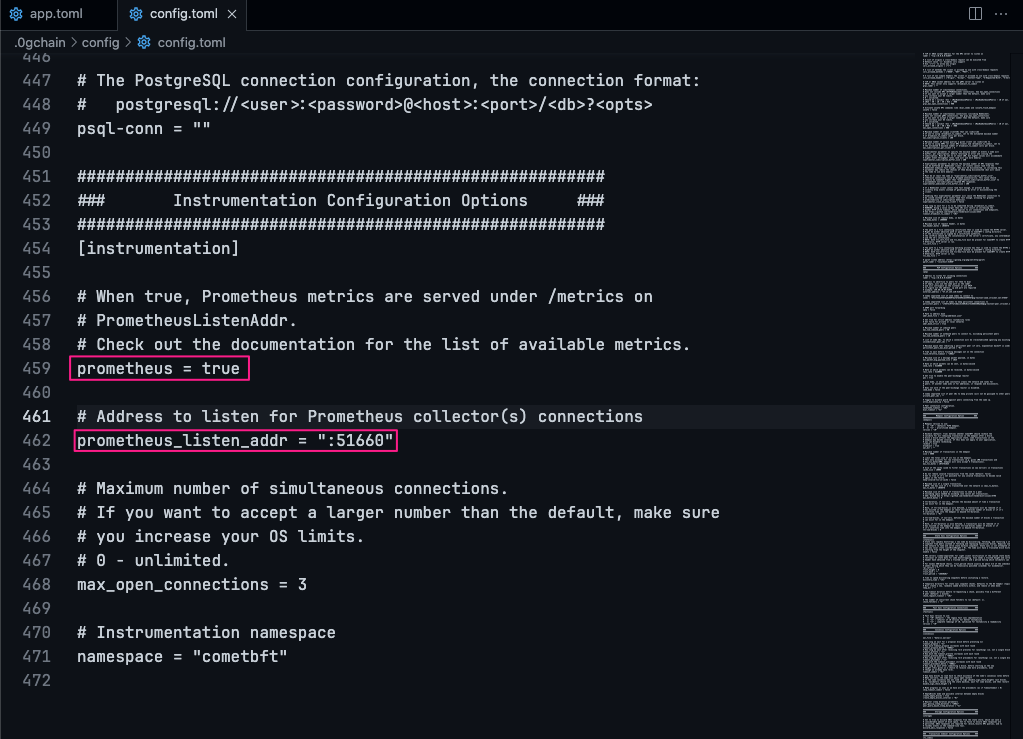Open the .0gchain breadcrumb dropdown
This screenshot has width=1023, height=739.
click(39, 43)
